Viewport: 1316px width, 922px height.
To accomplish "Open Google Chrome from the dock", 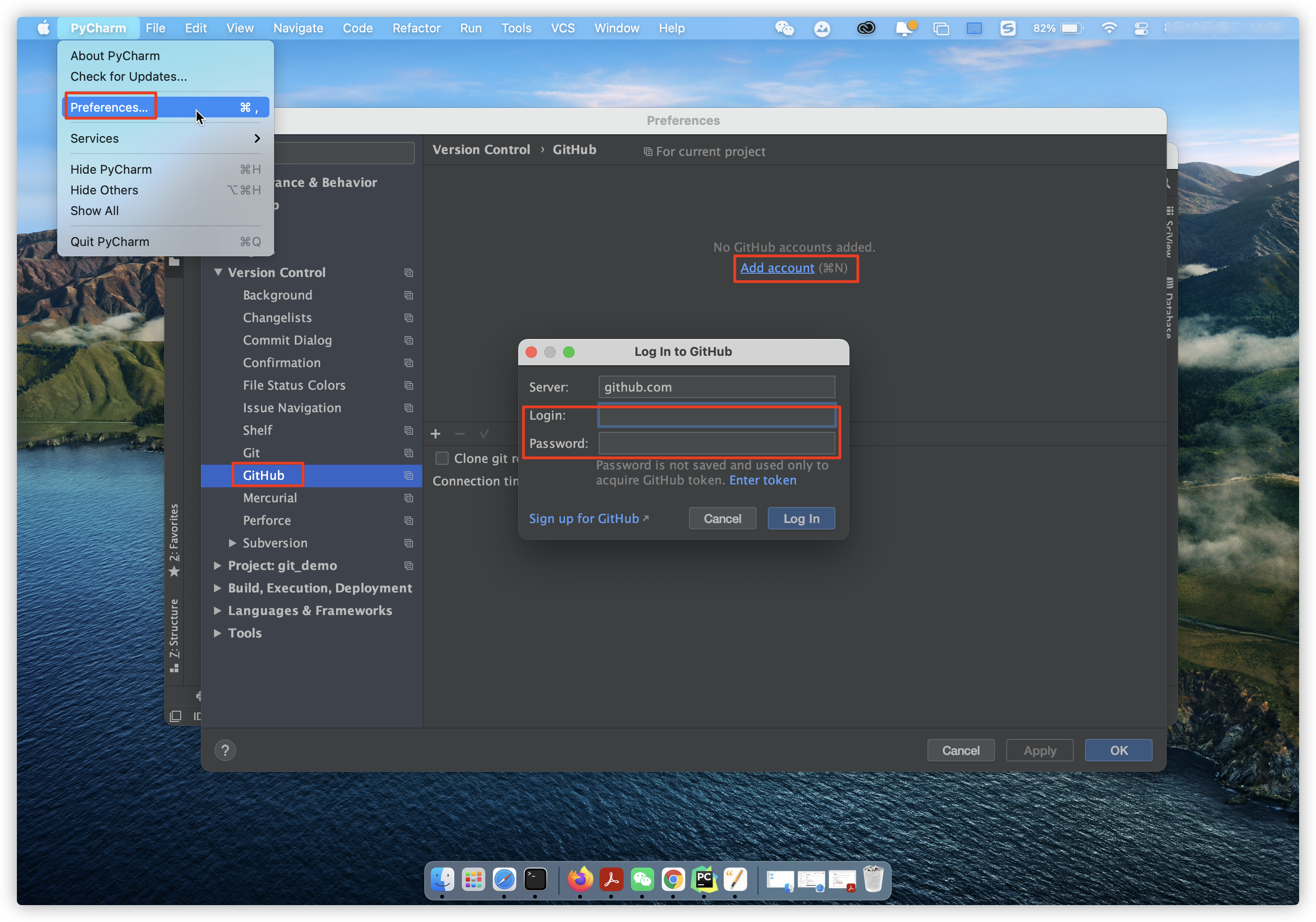I will click(x=673, y=879).
